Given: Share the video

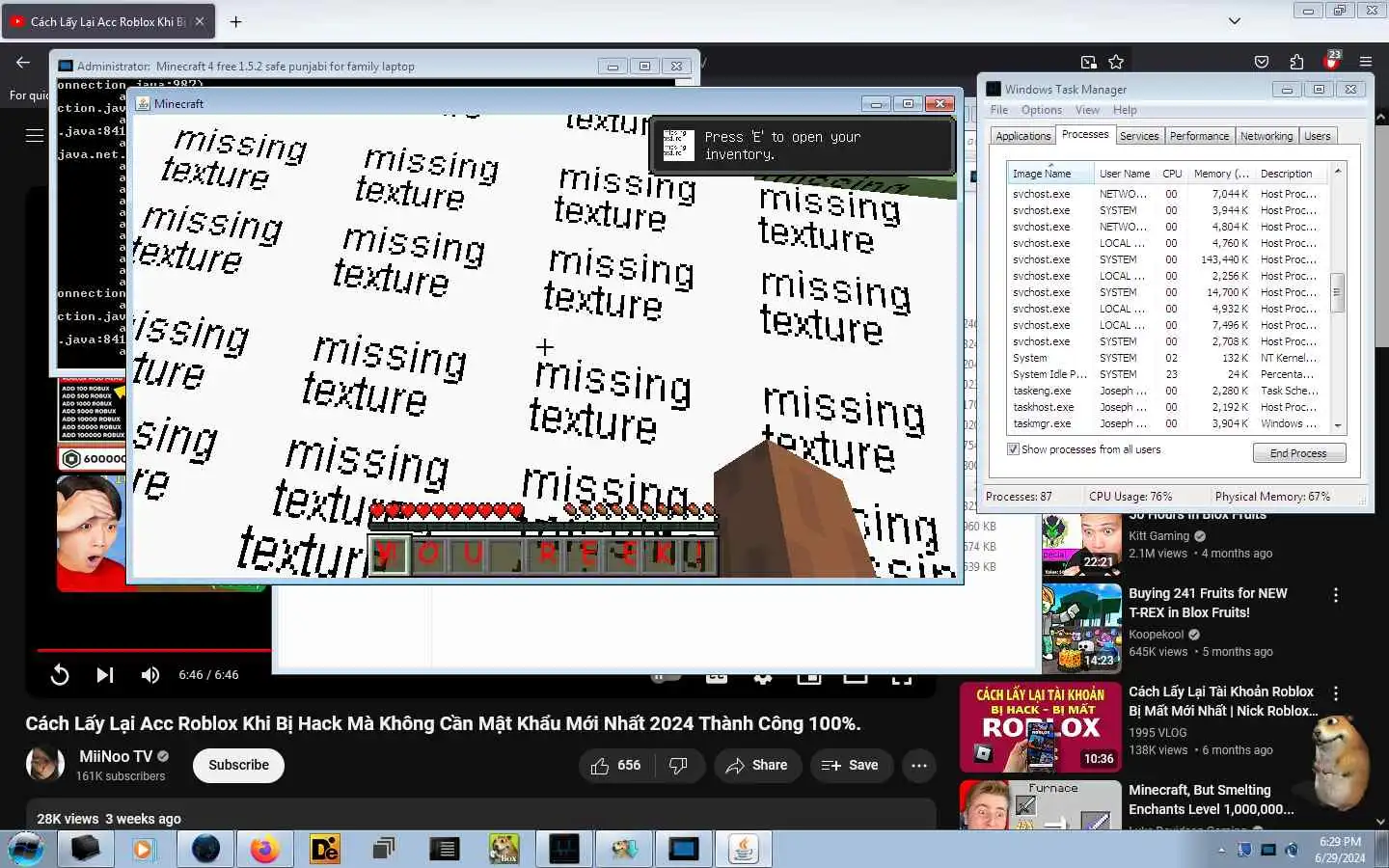Looking at the screenshot, I should pos(757,765).
